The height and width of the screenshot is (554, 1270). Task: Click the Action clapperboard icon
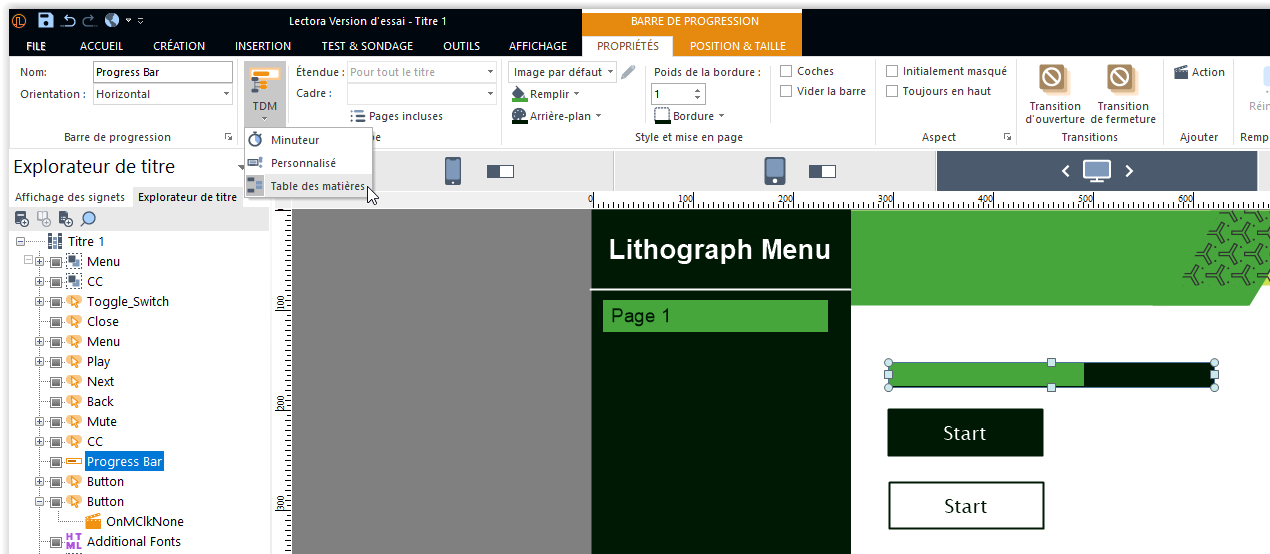(1181, 72)
